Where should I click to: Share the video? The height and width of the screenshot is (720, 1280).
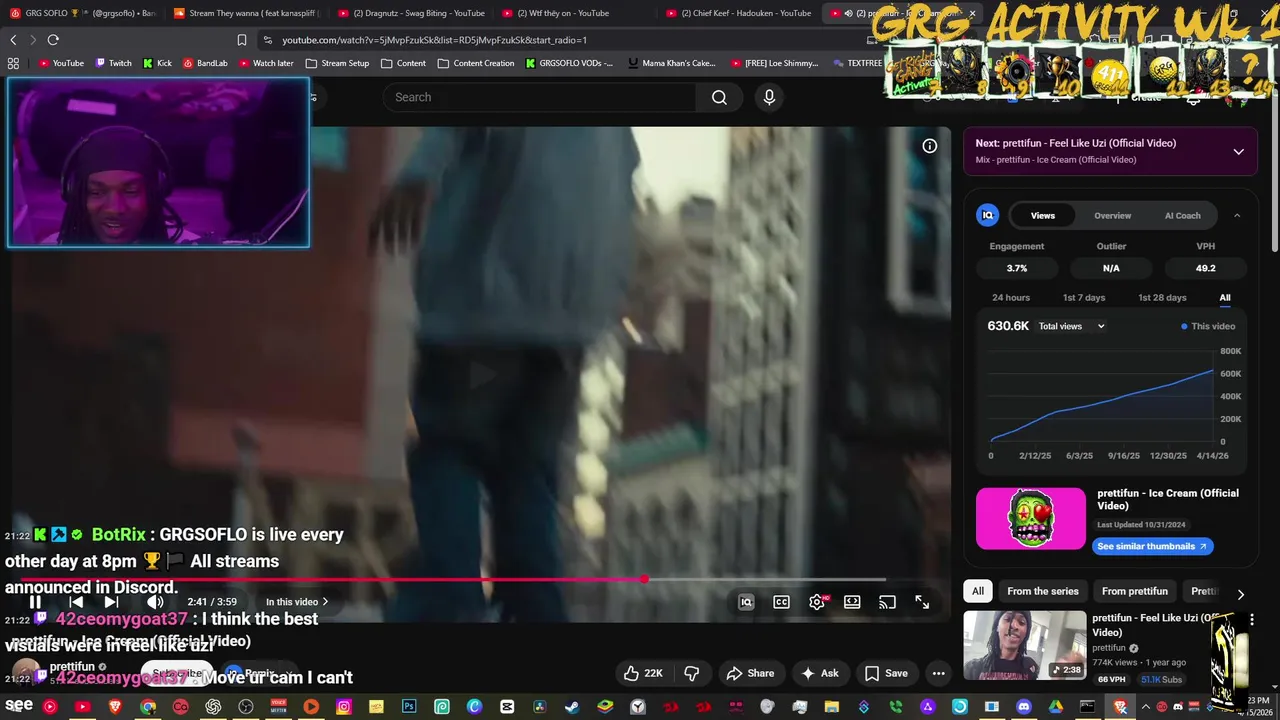(750, 673)
